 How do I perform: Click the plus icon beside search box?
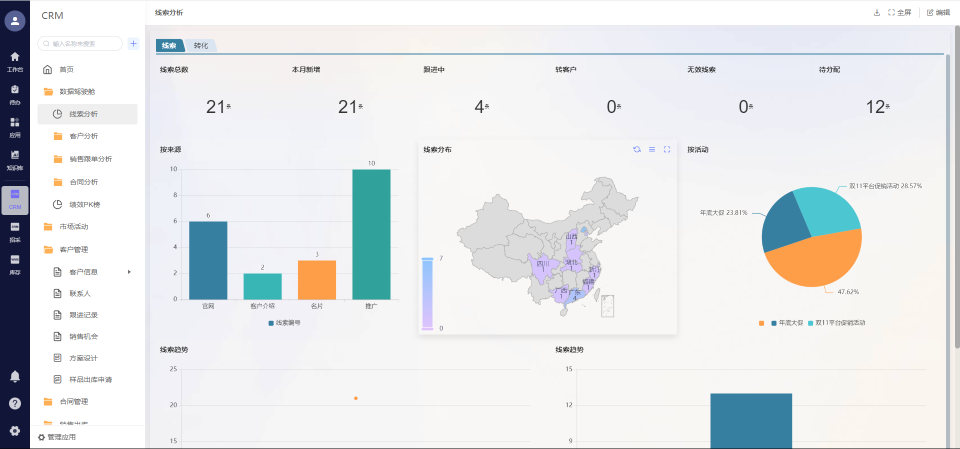(x=133, y=44)
